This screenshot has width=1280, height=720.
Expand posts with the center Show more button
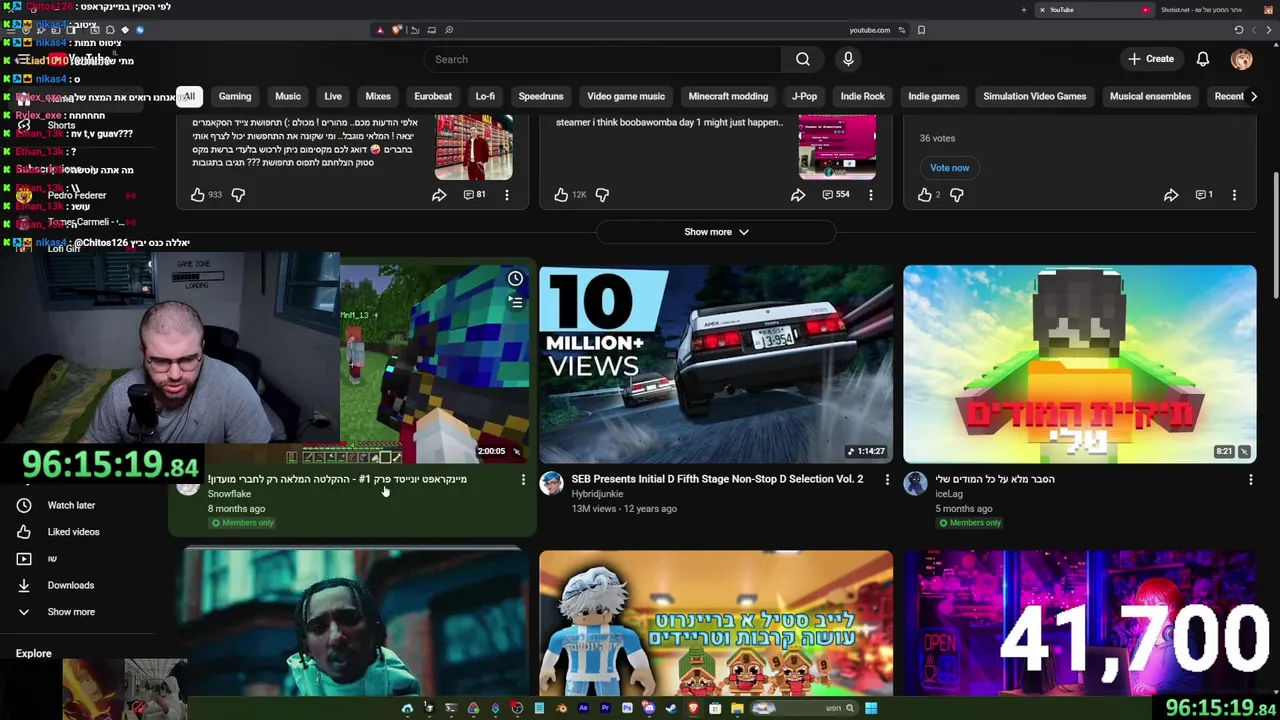click(x=716, y=232)
